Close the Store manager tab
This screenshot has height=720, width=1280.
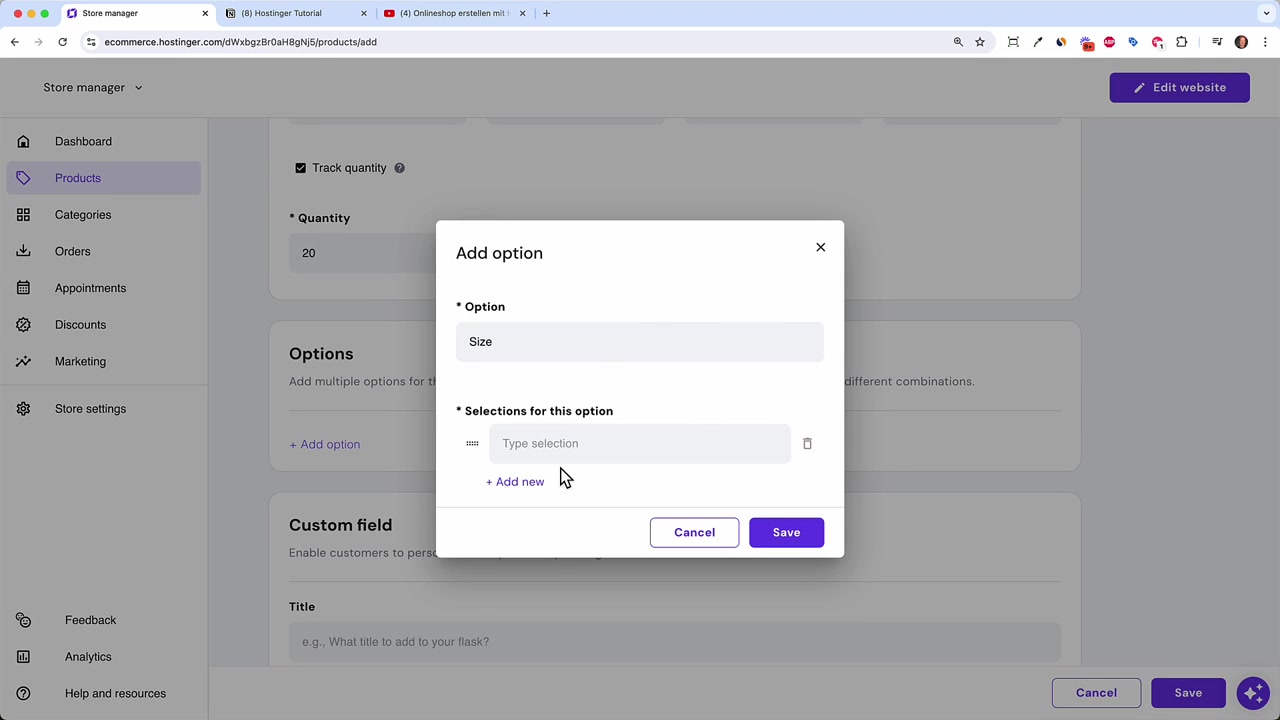coord(205,13)
